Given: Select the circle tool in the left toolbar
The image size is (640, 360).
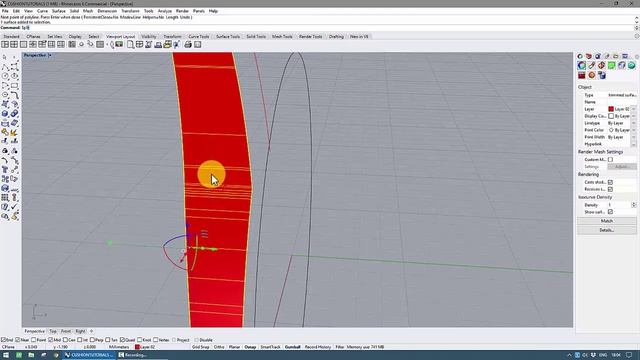Looking at the screenshot, I should [5, 76].
